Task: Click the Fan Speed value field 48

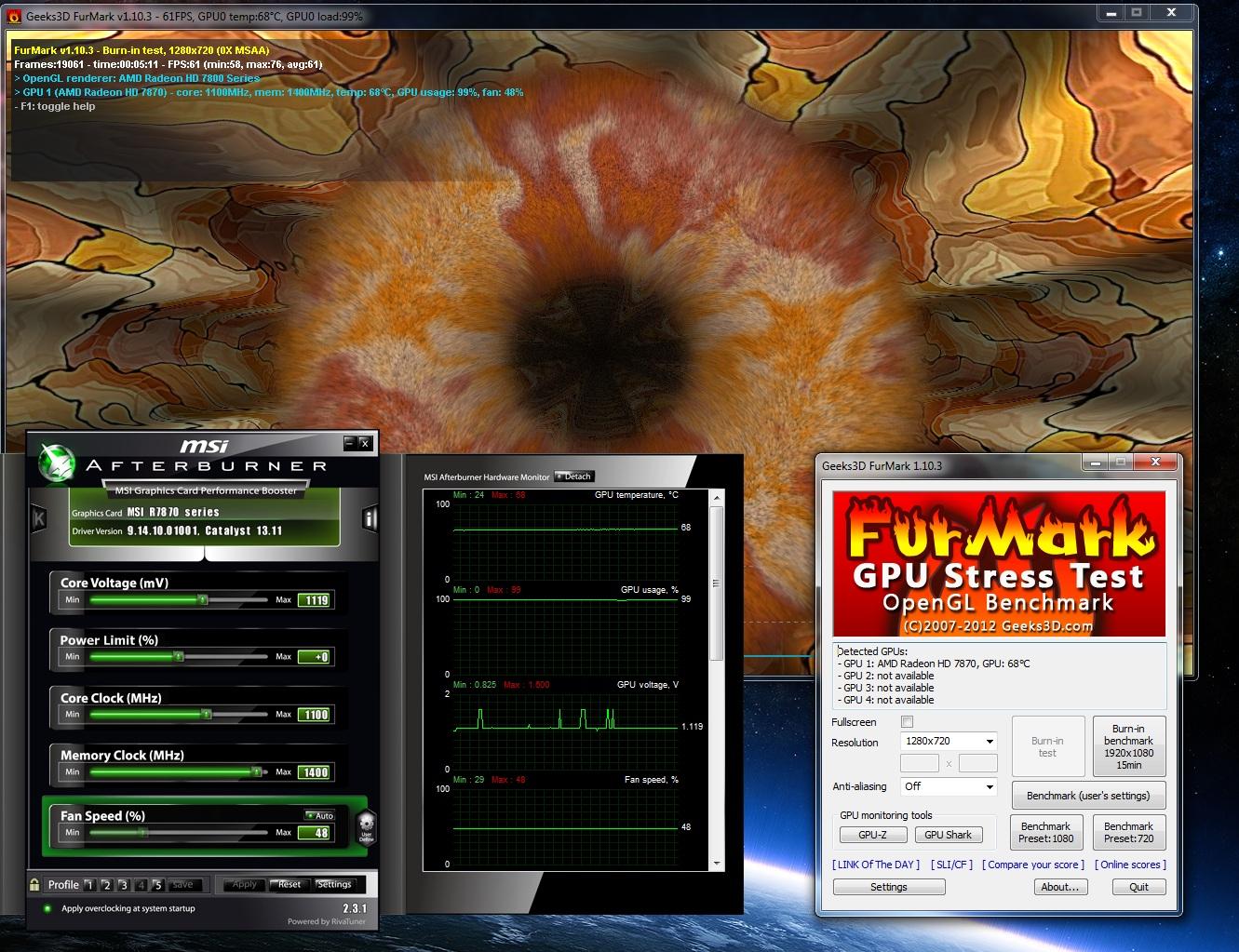Action: pos(316,833)
